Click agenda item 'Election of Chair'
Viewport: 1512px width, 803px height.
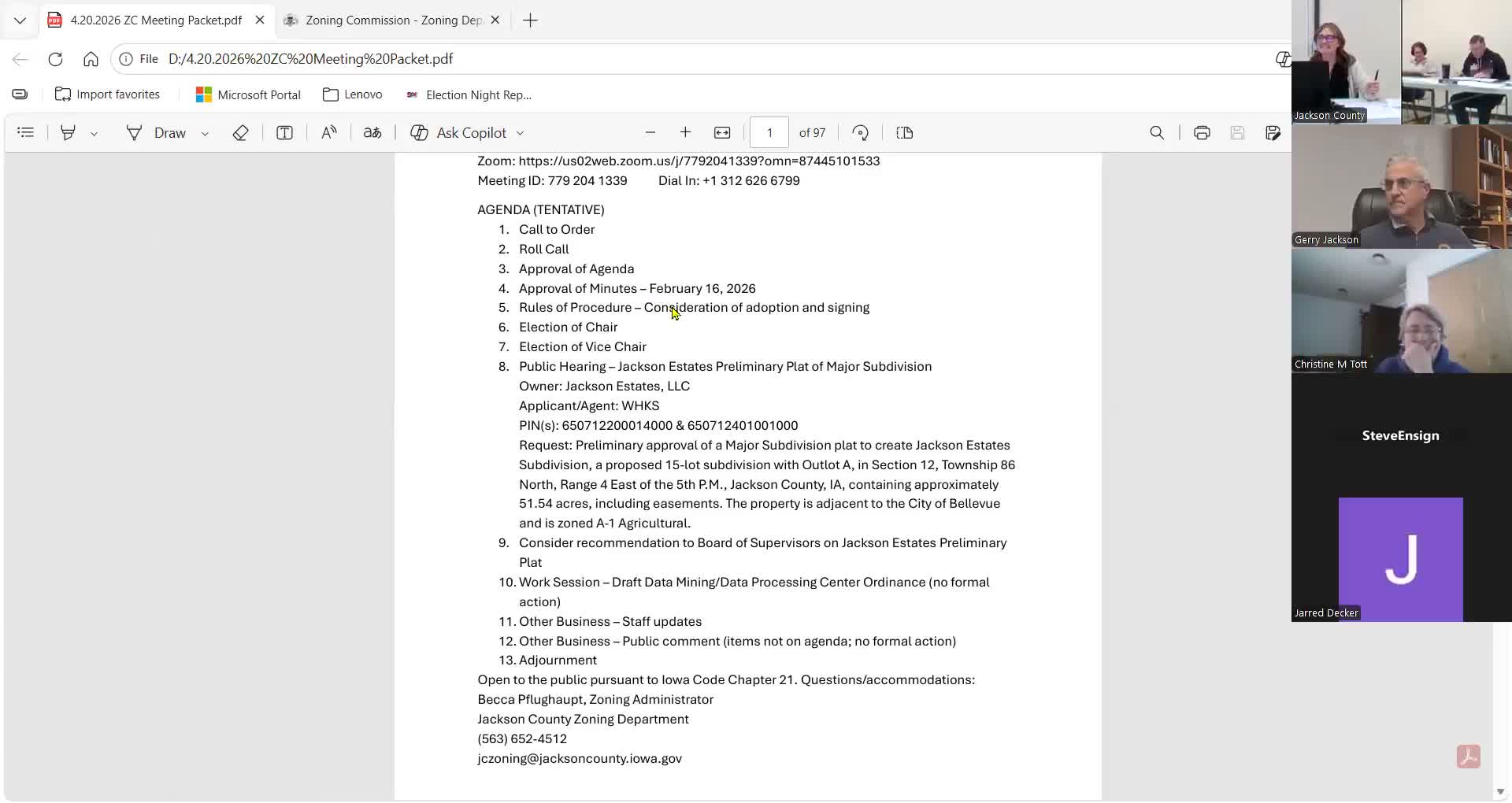[x=568, y=327]
